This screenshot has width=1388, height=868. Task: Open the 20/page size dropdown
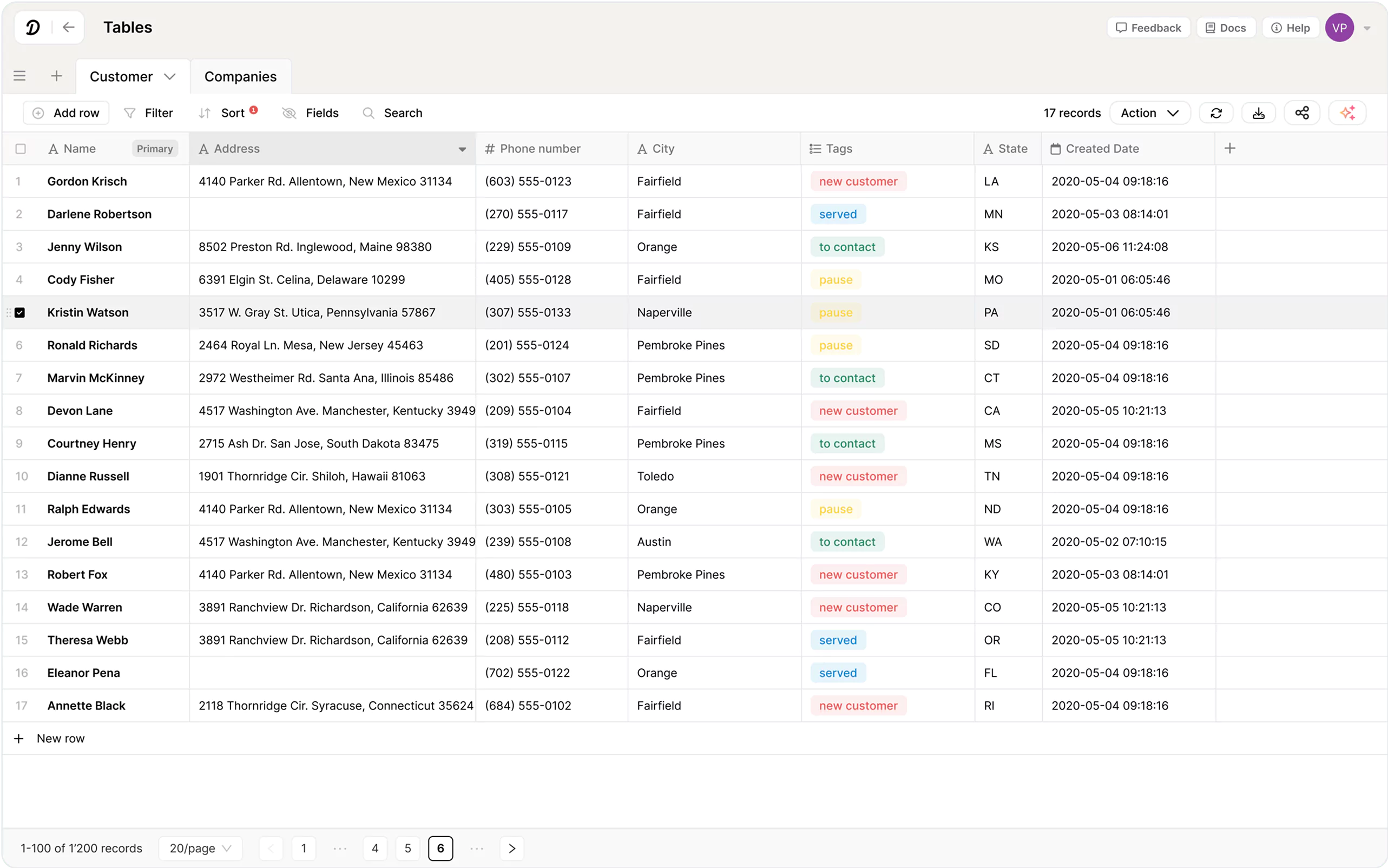tap(200, 849)
